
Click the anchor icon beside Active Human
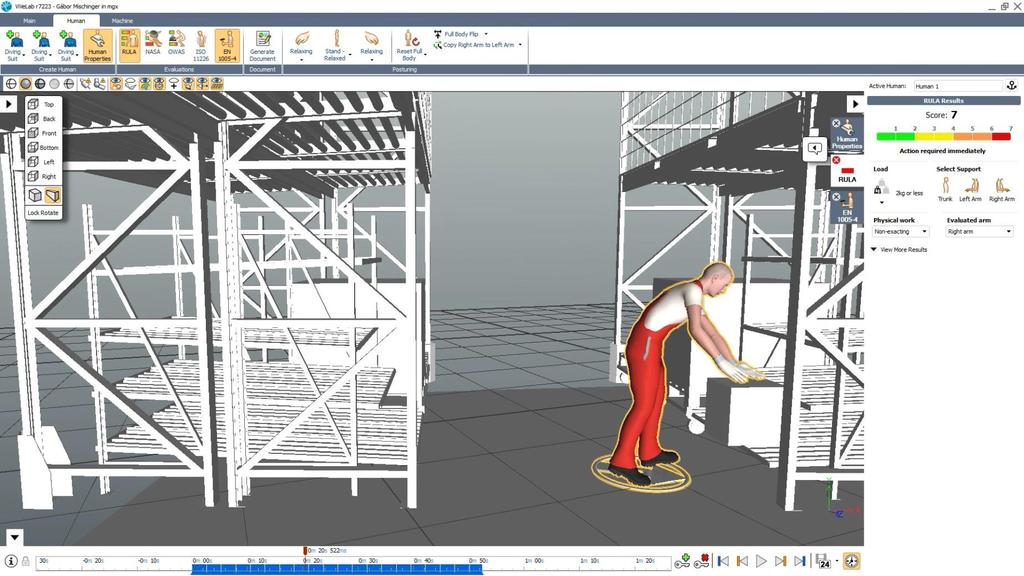pos(1012,86)
